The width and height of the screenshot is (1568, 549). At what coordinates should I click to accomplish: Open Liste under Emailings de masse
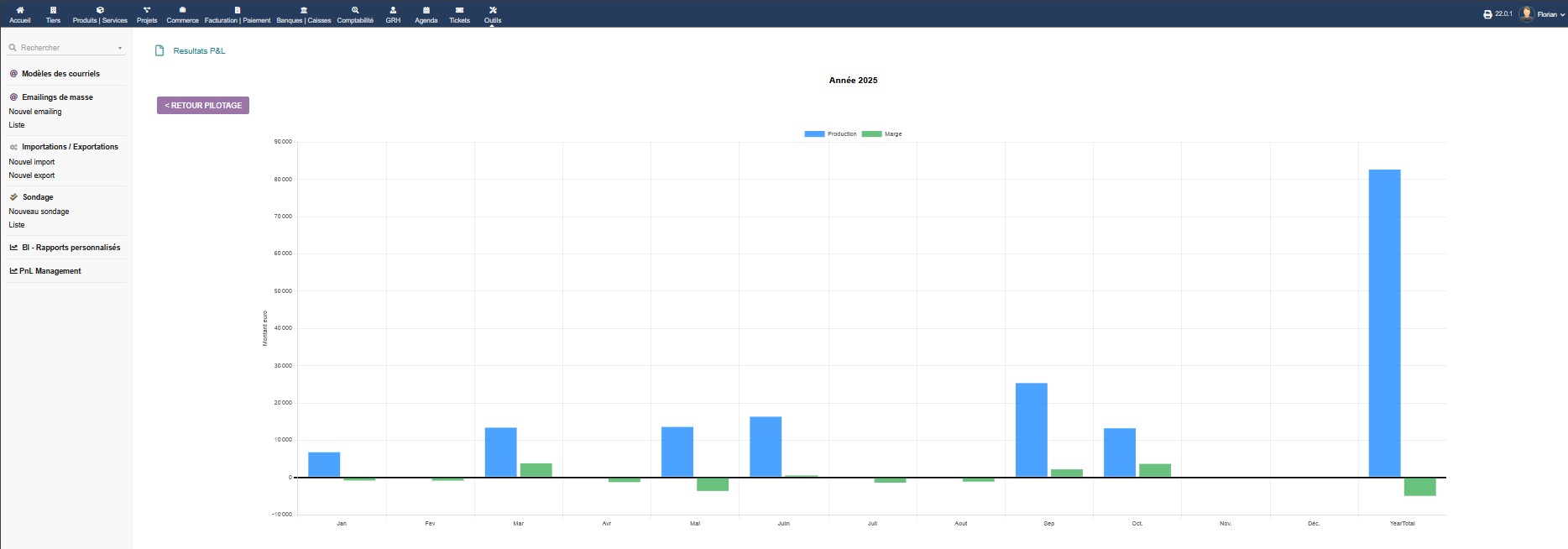tap(17, 125)
